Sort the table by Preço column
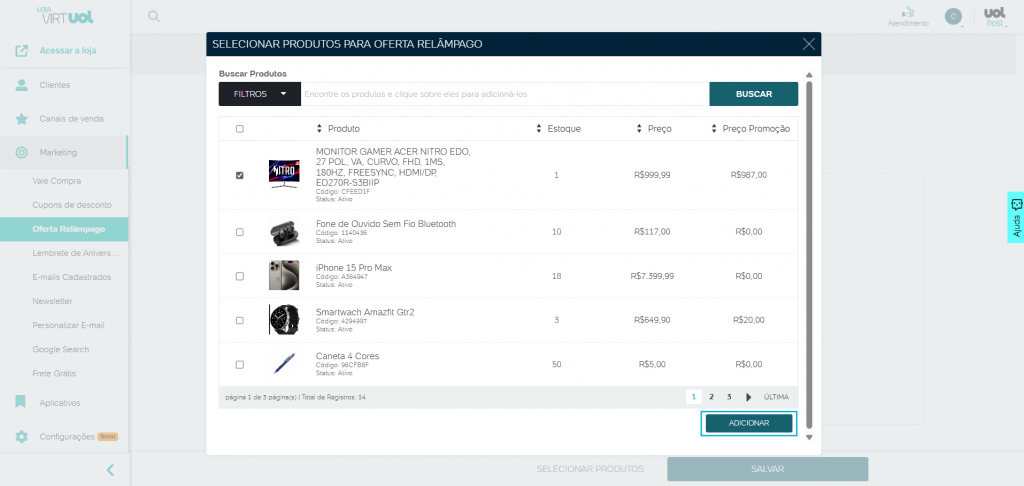1024x486 pixels. (x=654, y=129)
